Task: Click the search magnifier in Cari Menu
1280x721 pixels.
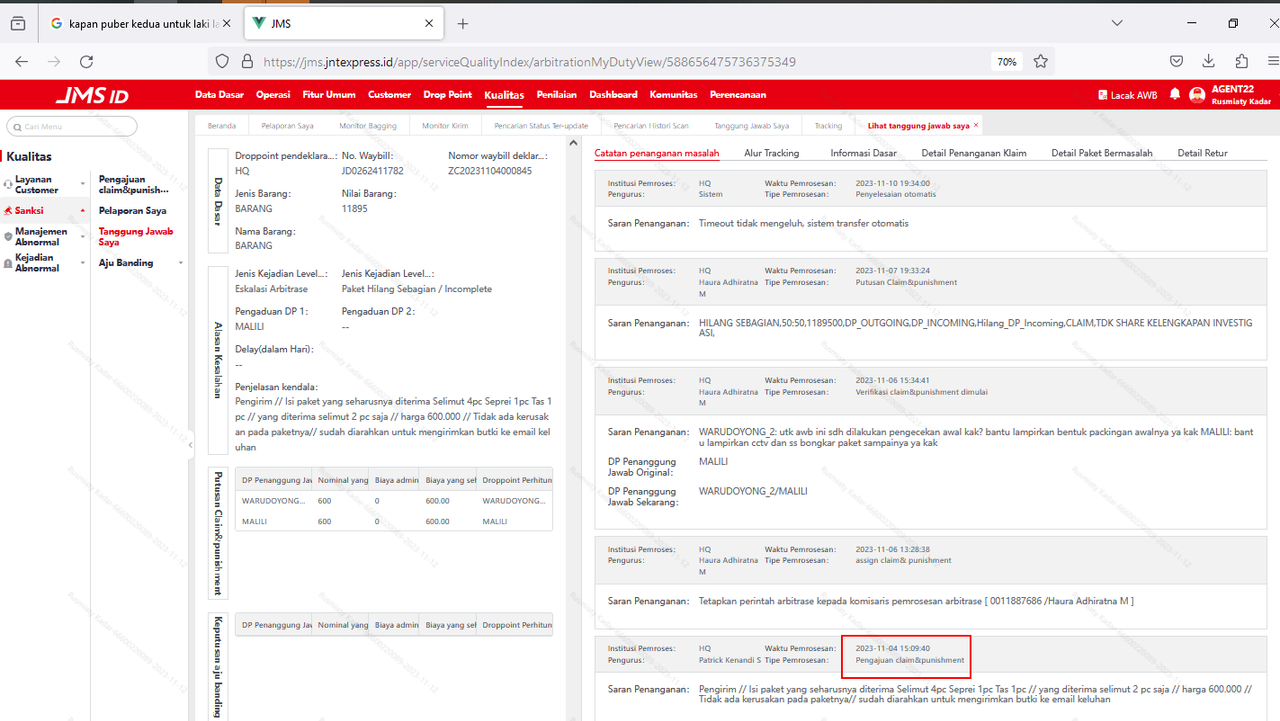Action: coord(17,127)
